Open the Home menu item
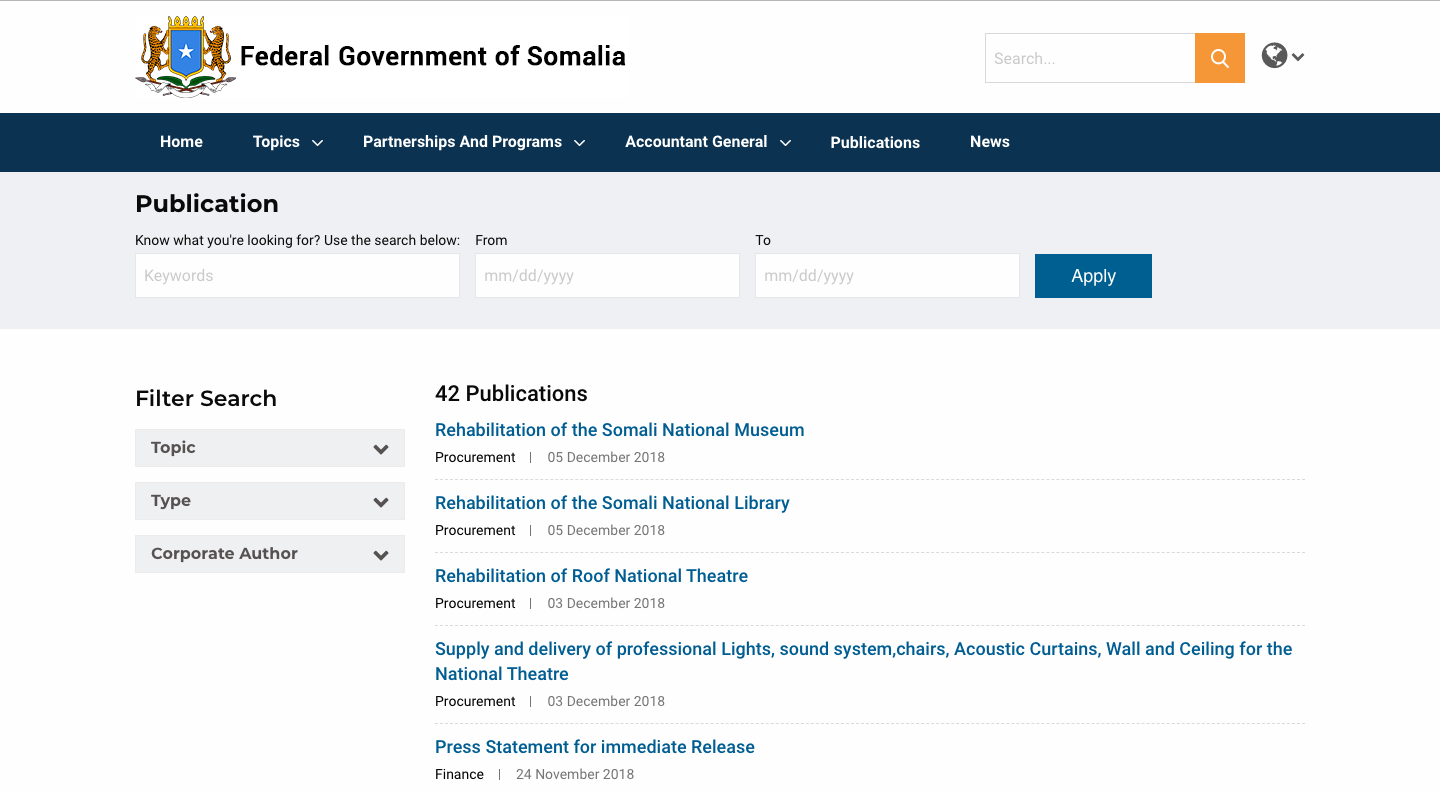 click(x=181, y=142)
